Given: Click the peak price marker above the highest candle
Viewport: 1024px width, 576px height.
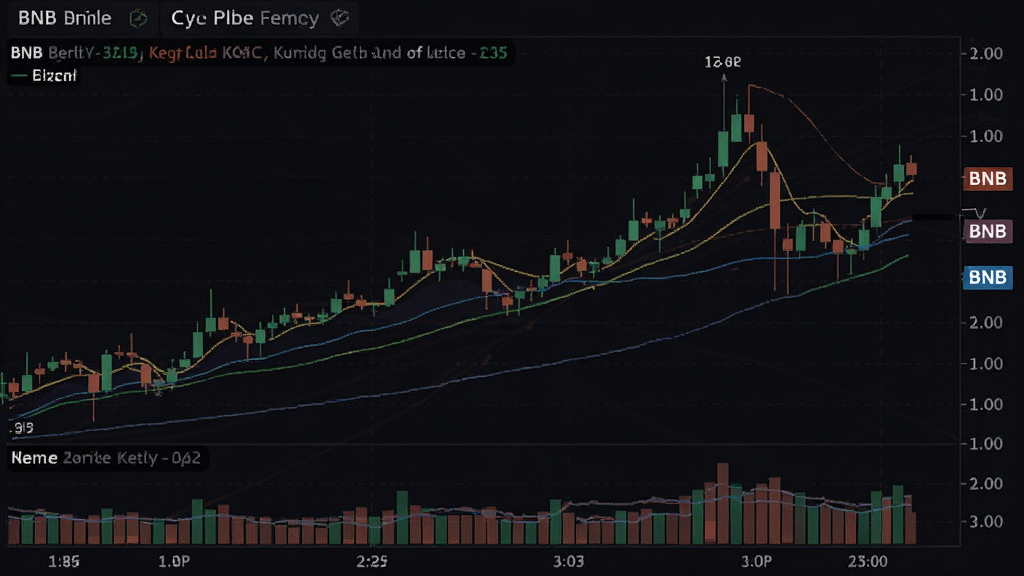Looking at the screenshot, I should click(x=722, y=62).
